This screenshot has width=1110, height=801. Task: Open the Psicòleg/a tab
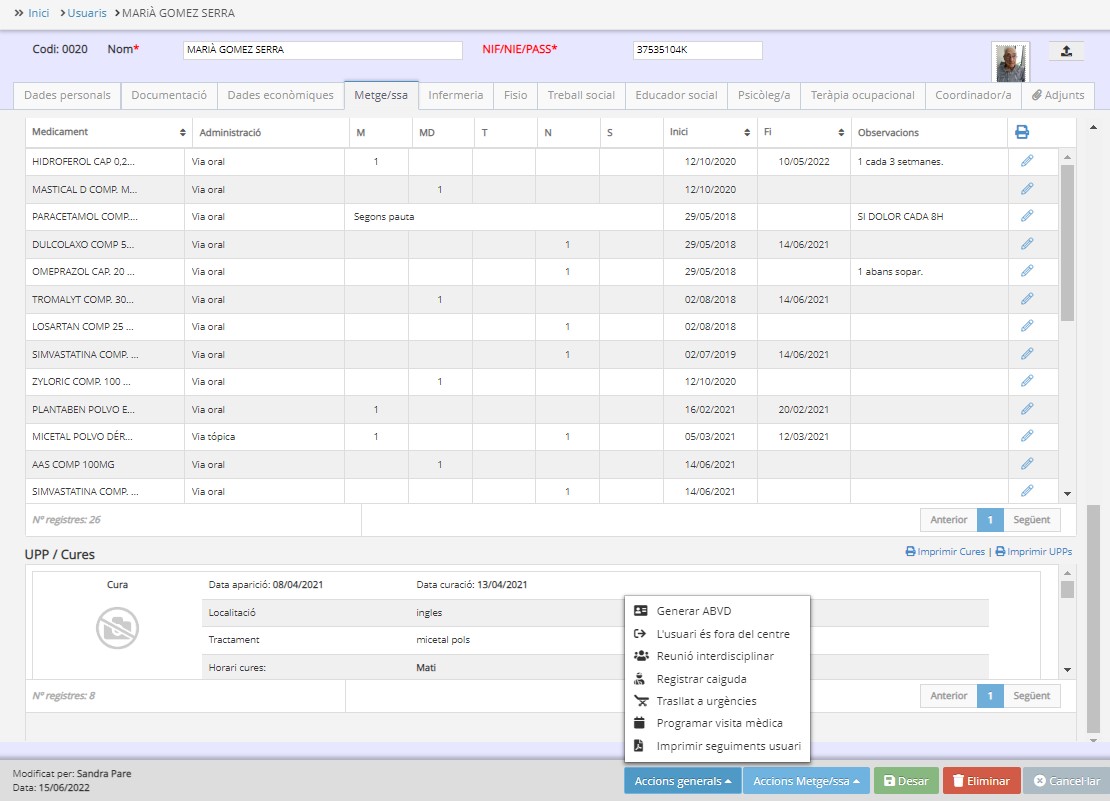764,95
